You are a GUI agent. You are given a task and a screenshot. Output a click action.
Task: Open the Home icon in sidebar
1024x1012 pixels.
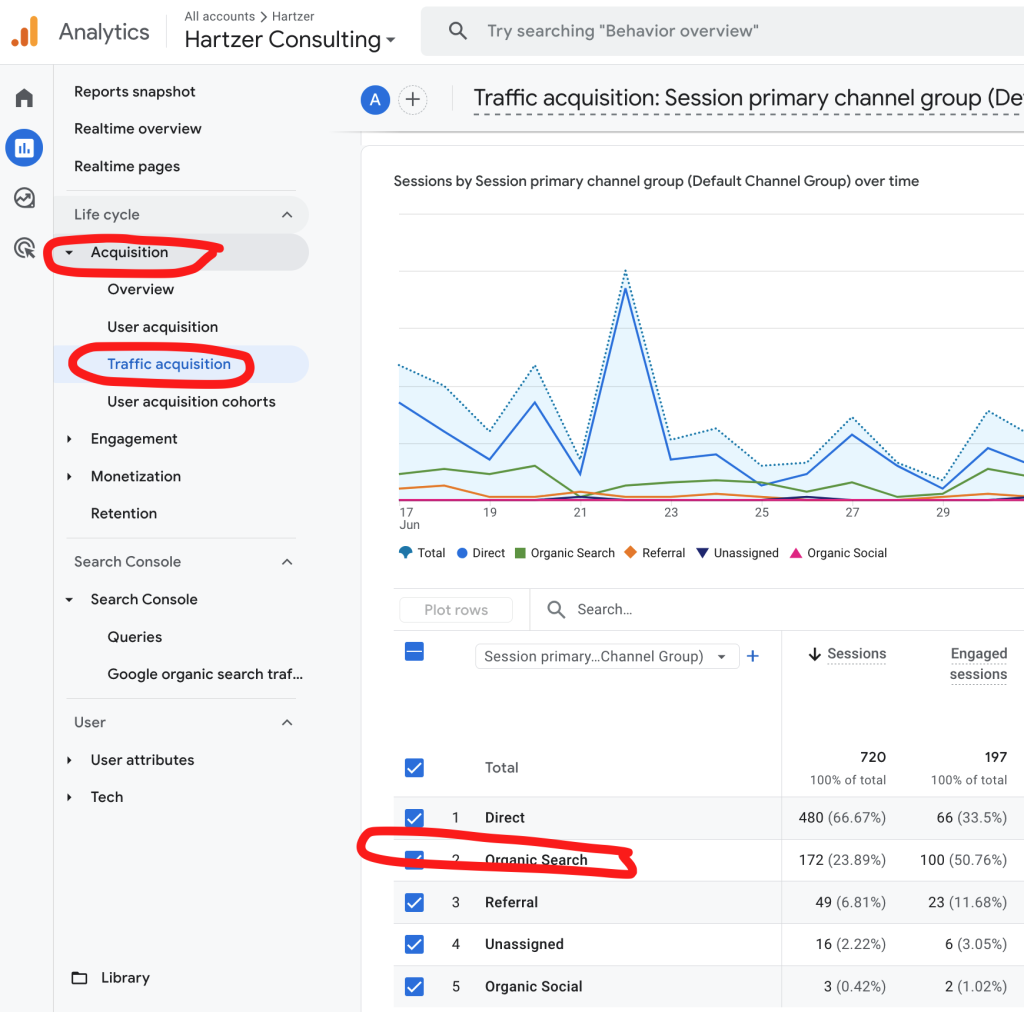(24, 97)
